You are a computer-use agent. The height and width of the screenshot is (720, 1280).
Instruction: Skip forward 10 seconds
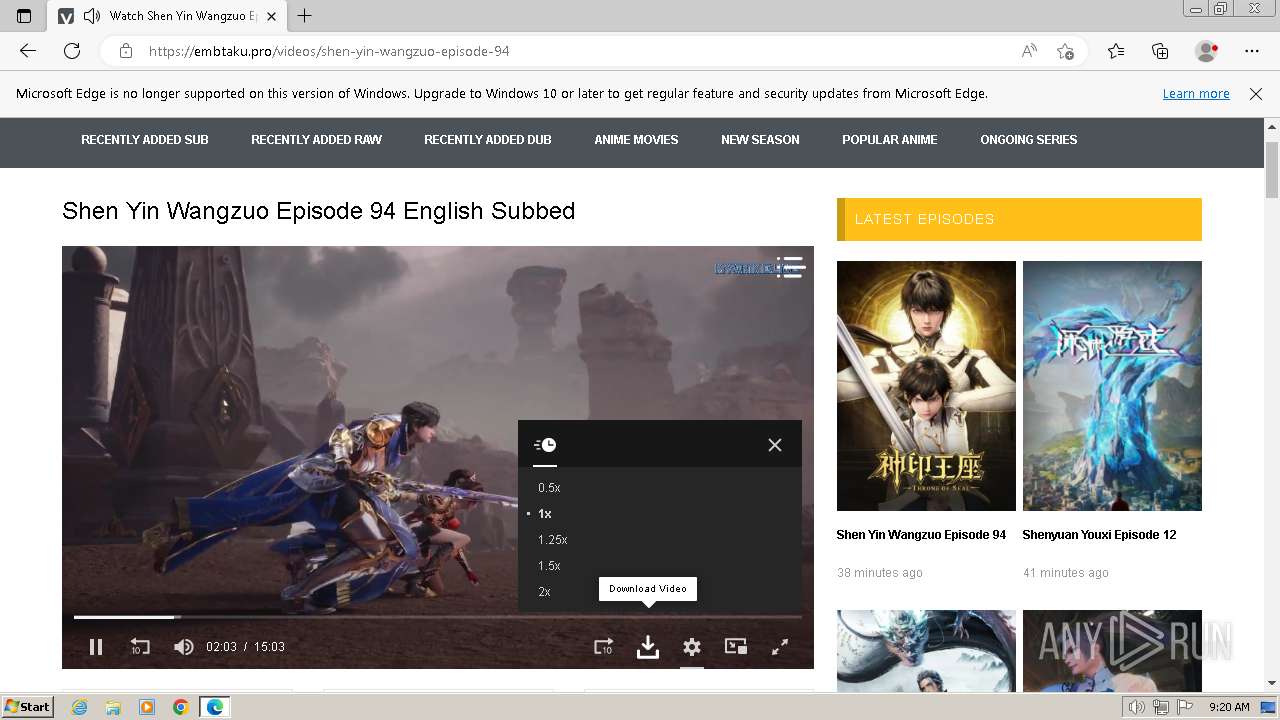pyautogui.click(x=603, y=647)
